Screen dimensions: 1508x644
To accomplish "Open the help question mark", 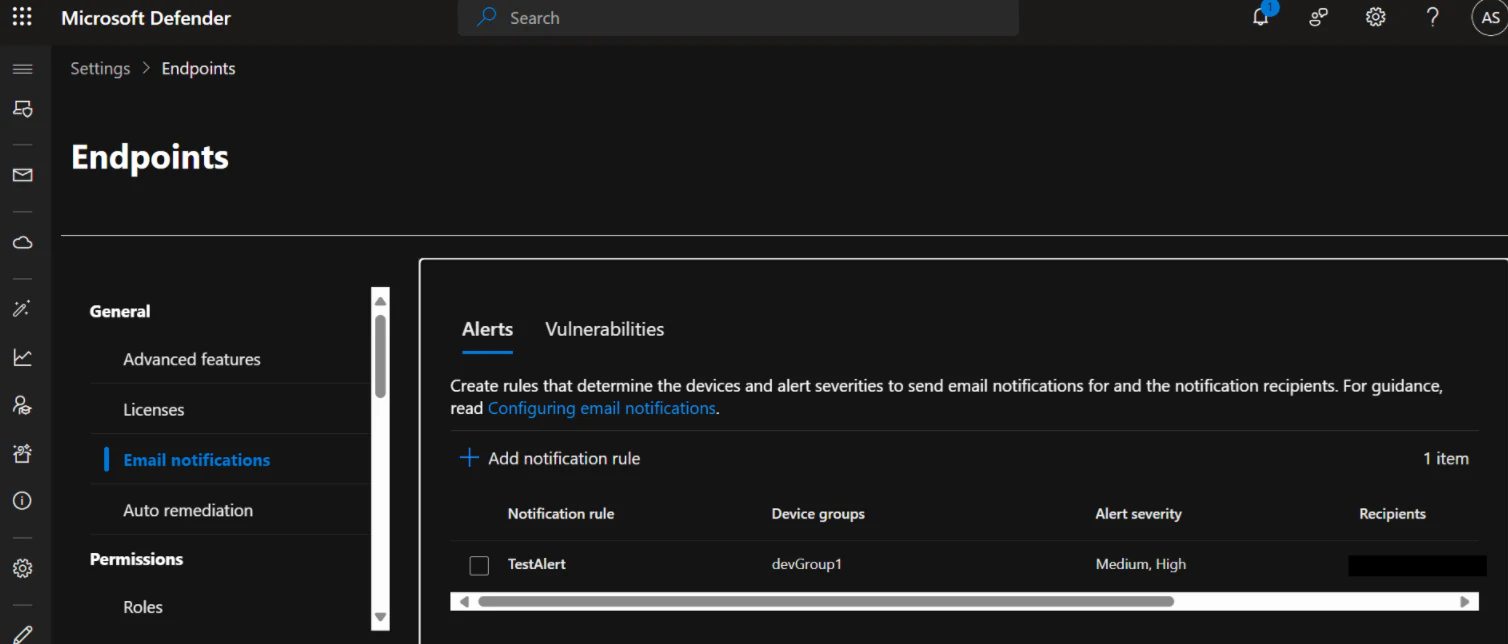I will pos(1432,17).
